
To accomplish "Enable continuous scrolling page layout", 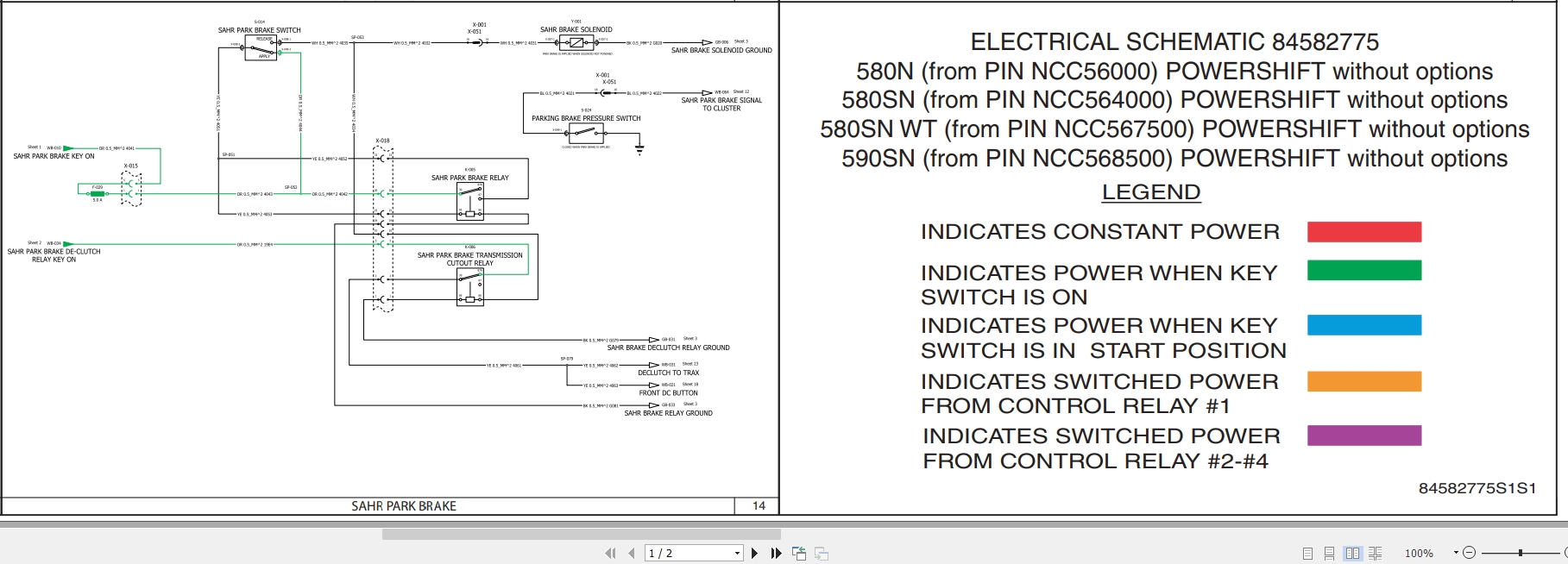I will (1329, 554).
